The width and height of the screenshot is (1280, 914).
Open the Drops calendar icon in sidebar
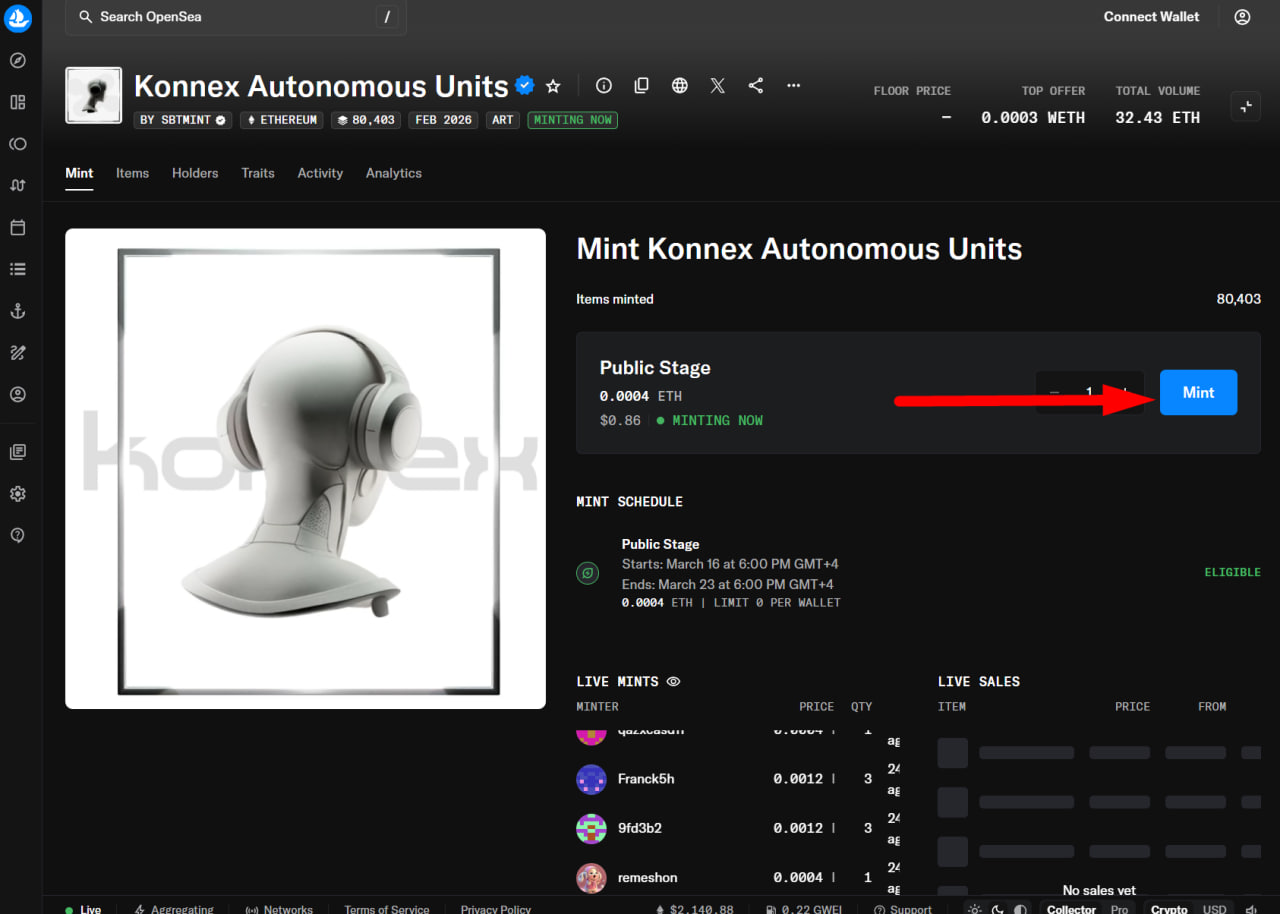click(18, 227)
